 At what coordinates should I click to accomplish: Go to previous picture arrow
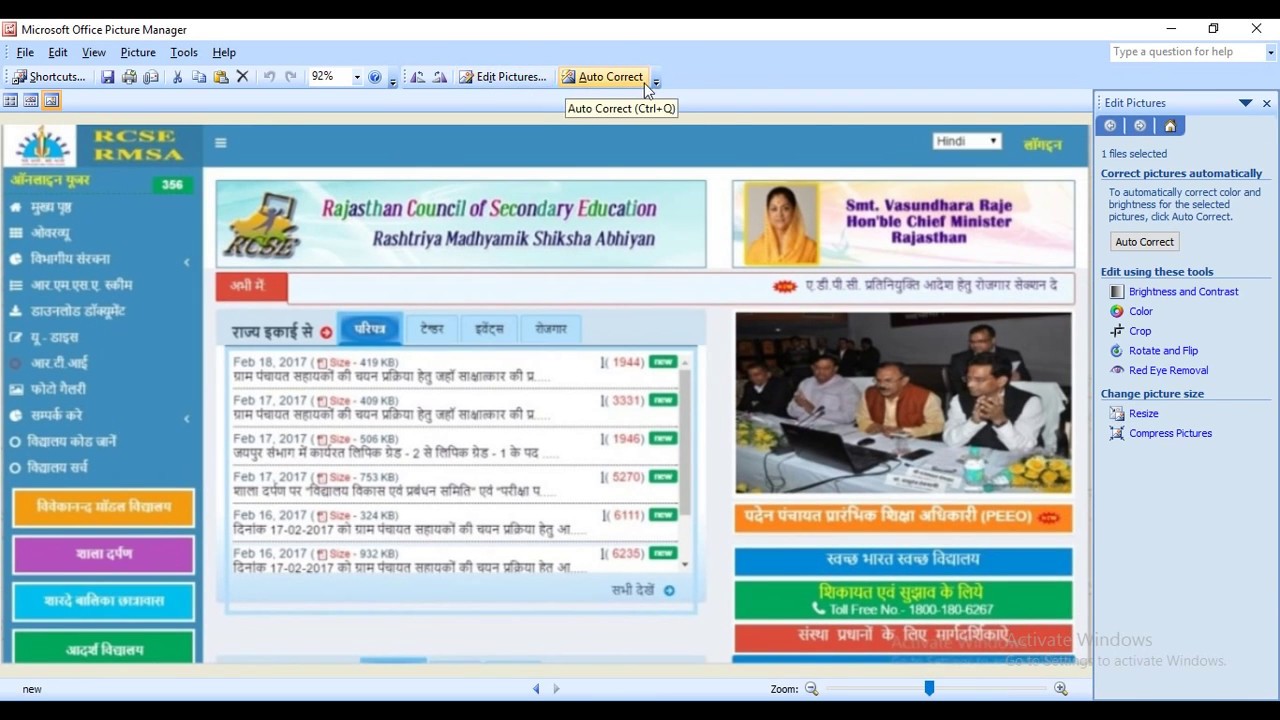pos(536,689)
